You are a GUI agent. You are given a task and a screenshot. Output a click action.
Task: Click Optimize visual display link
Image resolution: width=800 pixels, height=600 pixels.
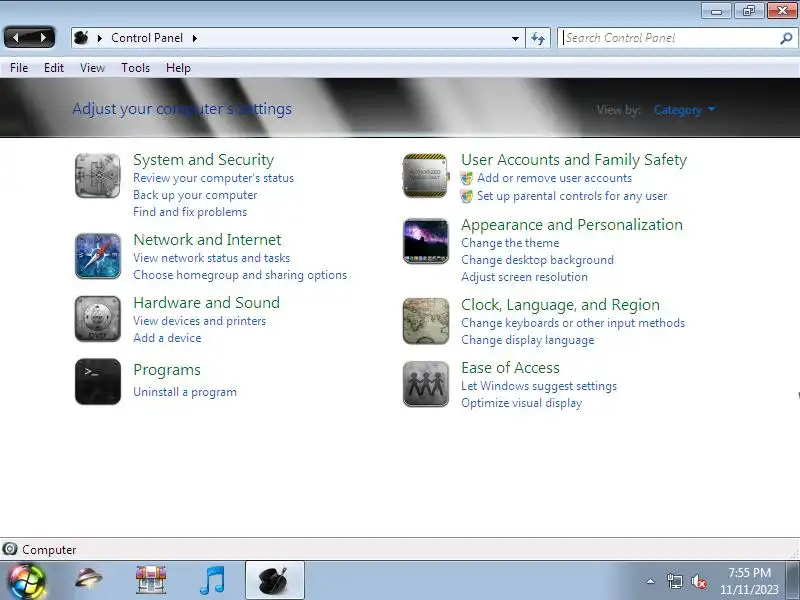pyautogui.click(x=521, y=403)
